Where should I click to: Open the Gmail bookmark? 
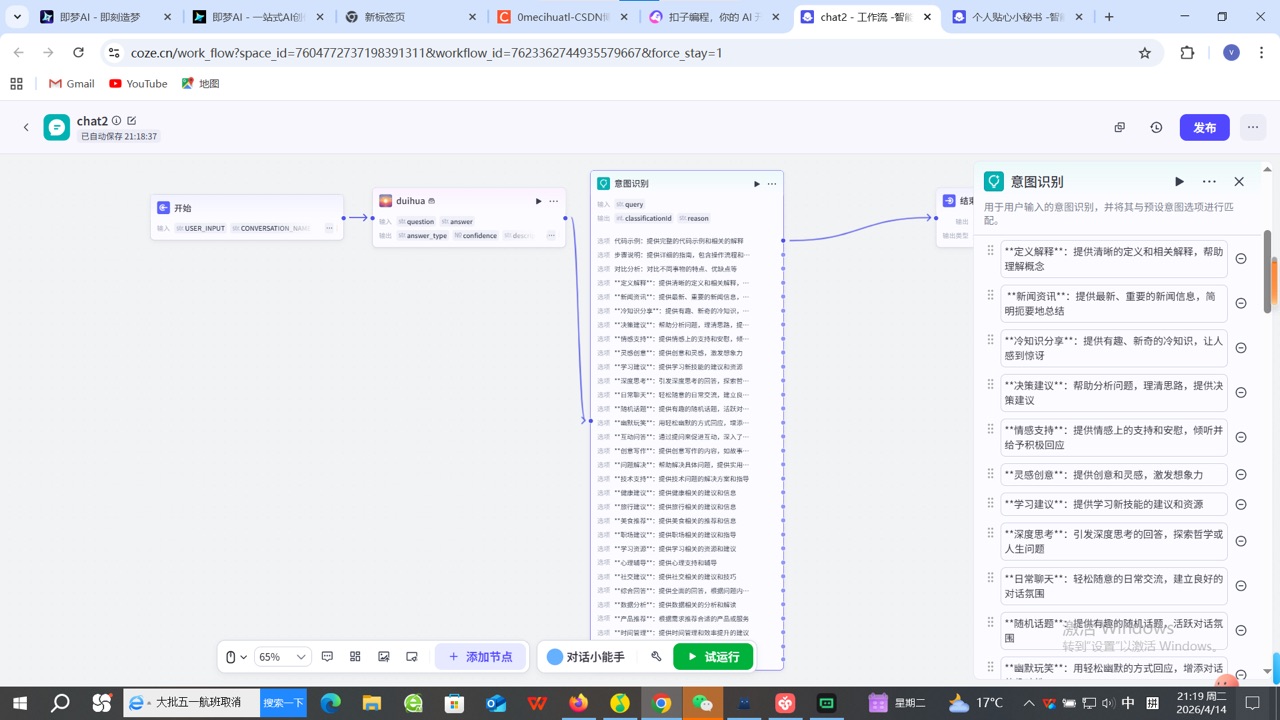coord(71,84)
